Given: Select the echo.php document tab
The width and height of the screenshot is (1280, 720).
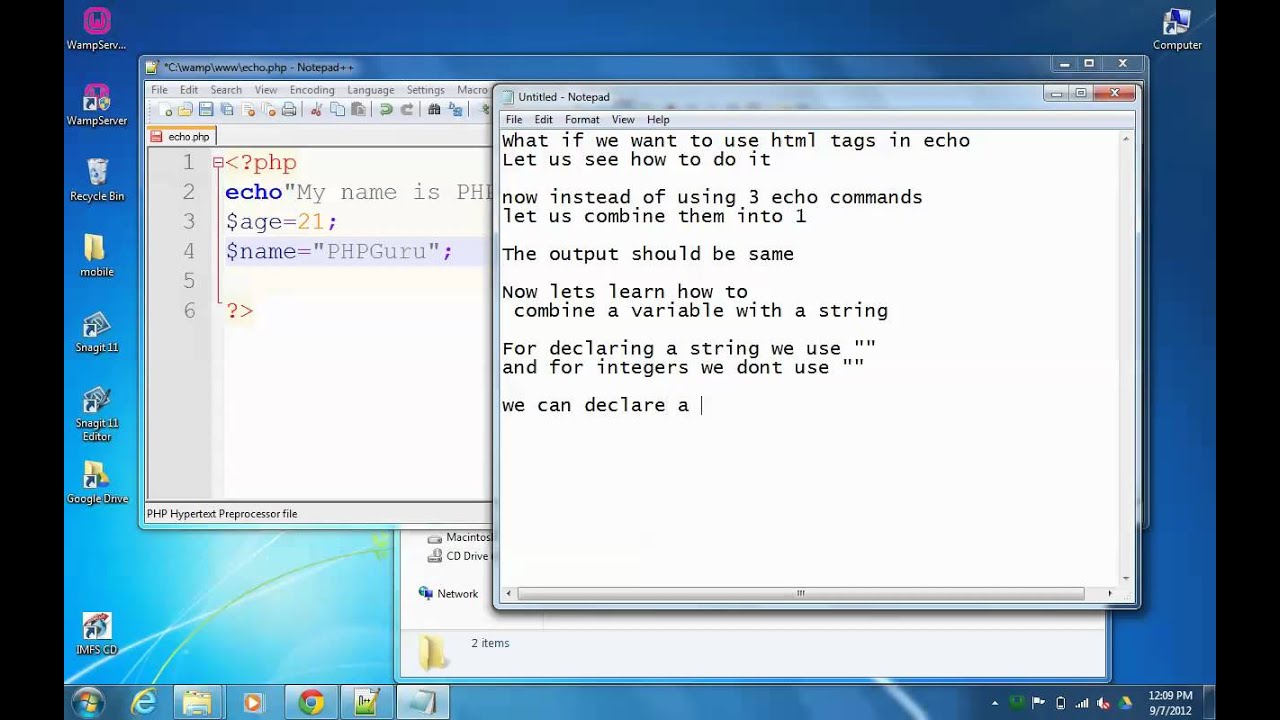Looking at the screenshot, I should tap(181, 137).
